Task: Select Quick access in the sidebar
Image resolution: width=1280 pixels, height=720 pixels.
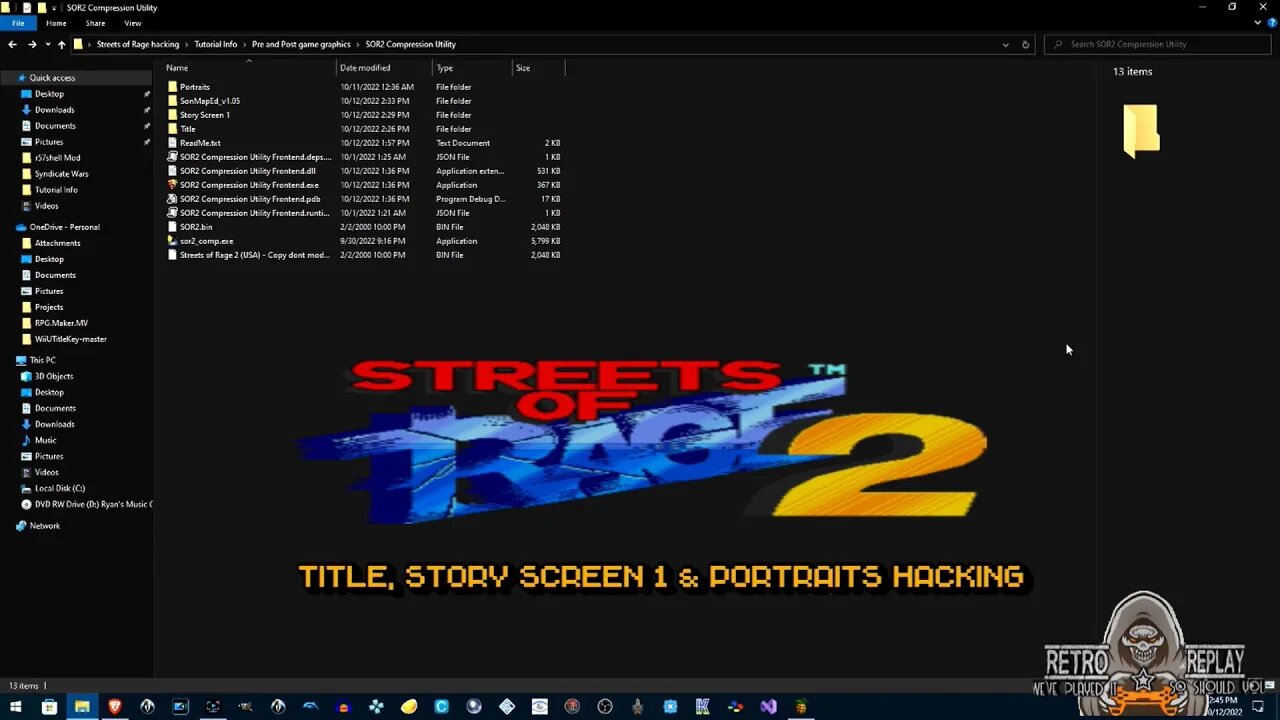Action: [52, 78]
